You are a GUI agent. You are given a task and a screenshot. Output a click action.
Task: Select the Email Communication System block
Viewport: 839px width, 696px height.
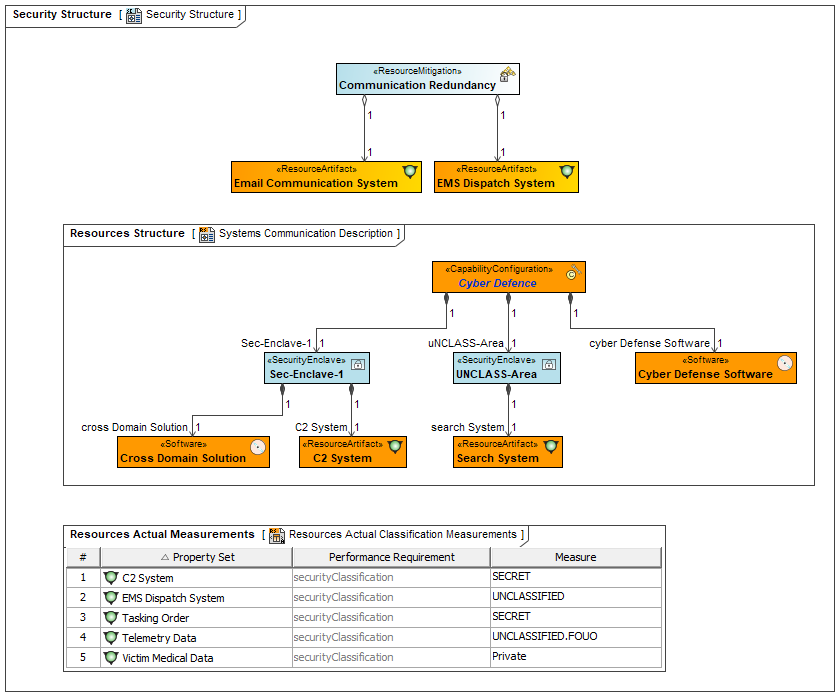(x=326, y=177)
